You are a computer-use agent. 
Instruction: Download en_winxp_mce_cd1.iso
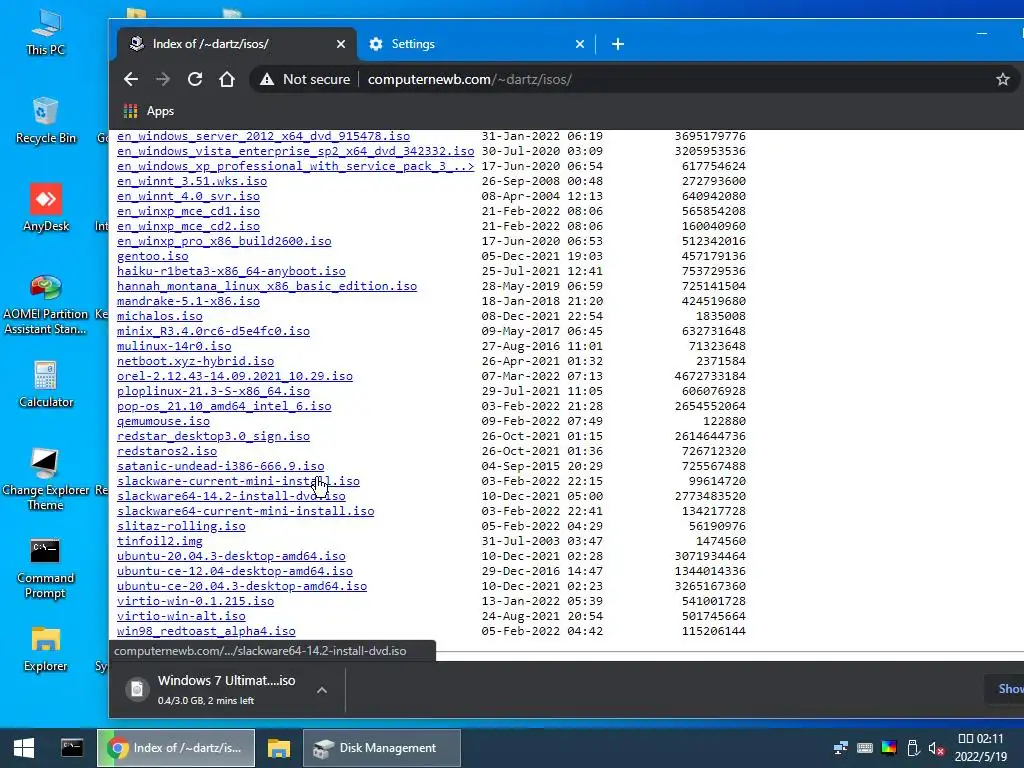click(188, 211)
